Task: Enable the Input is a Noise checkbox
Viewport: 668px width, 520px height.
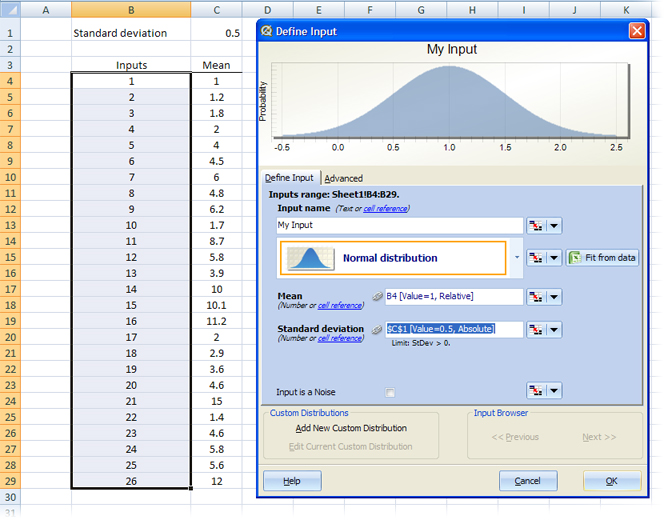Action: click(390, 392)
